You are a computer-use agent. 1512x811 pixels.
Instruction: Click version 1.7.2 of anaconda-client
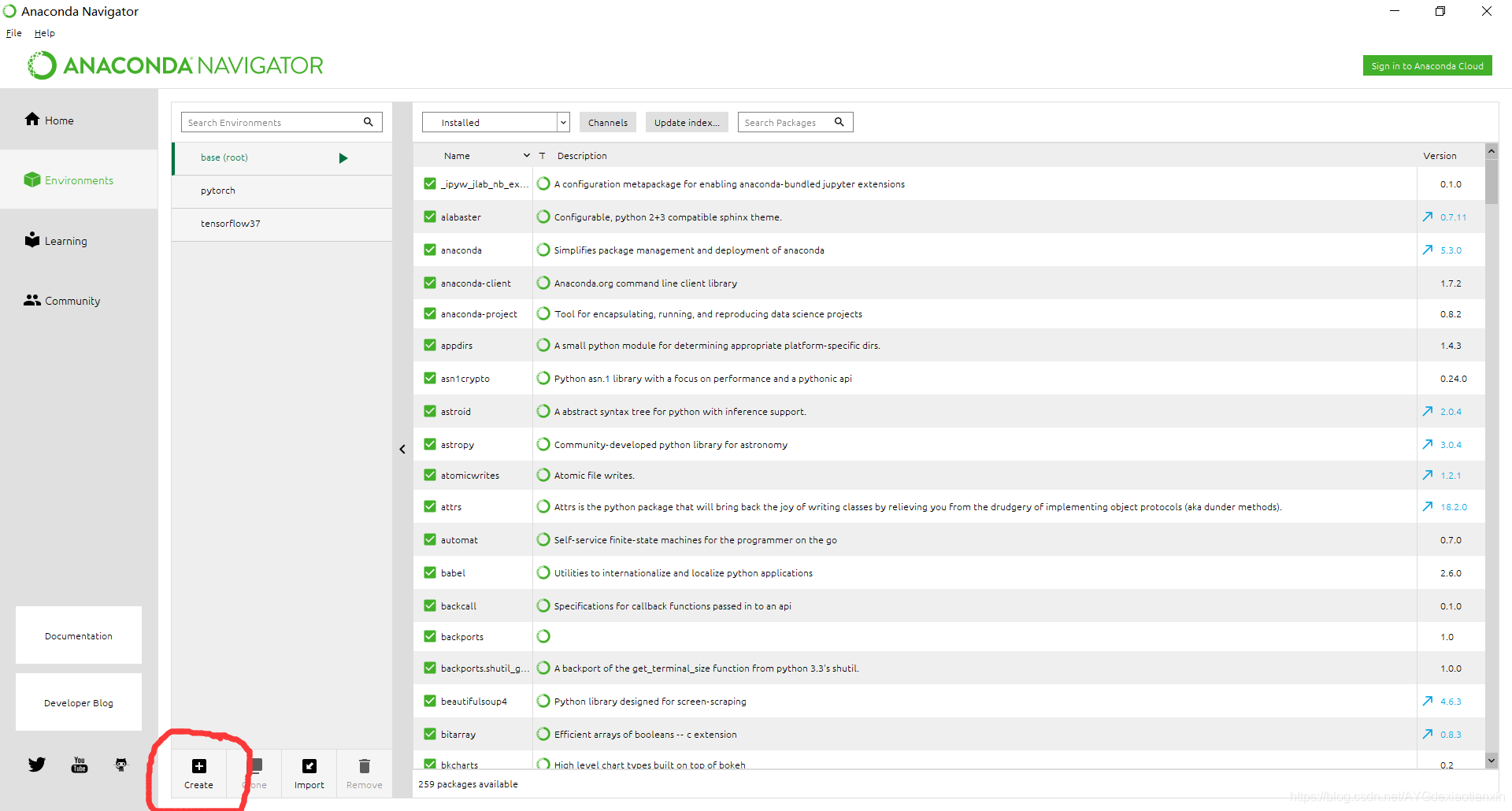point(1451,283)
